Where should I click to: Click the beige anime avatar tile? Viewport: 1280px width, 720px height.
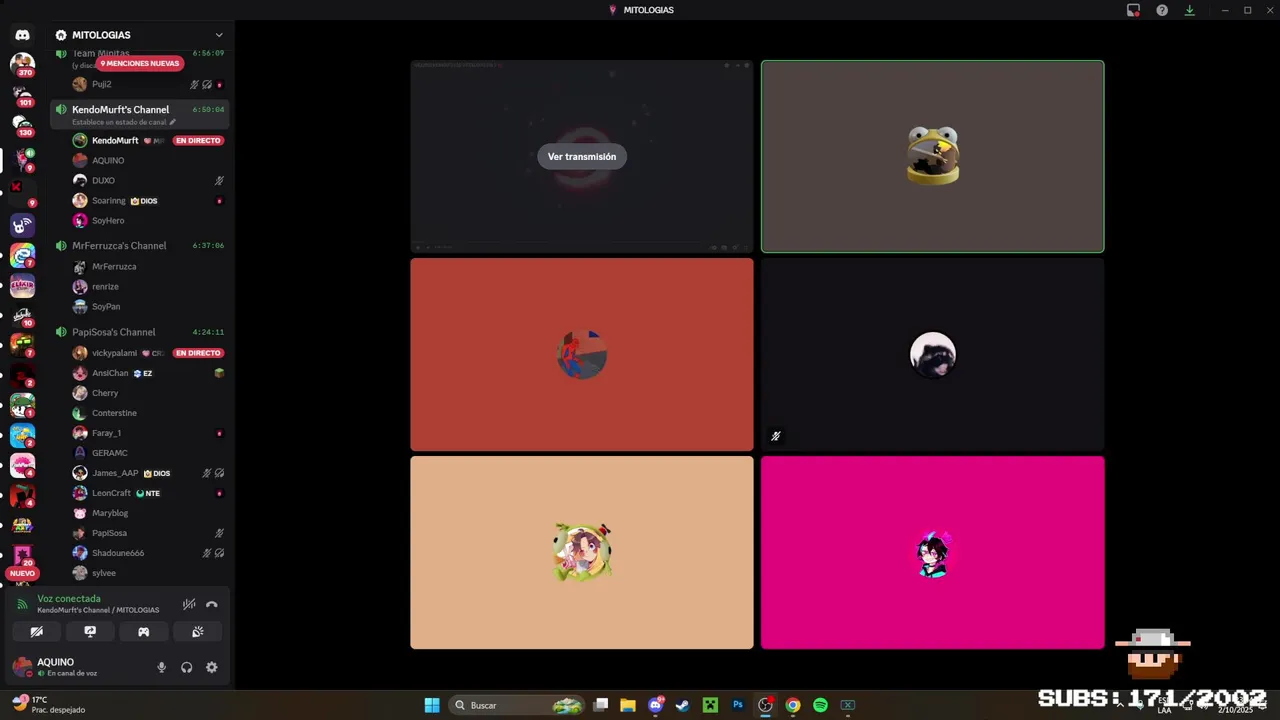click(x=582, y=553)
